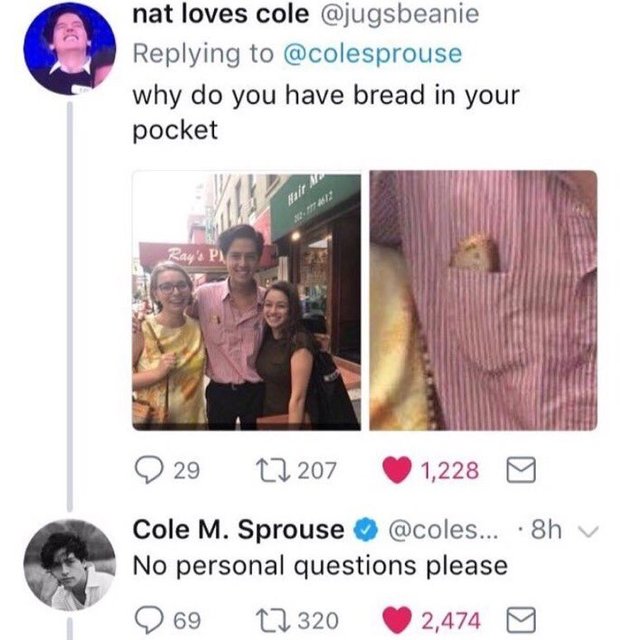Retweet the bread in pocket tweet
The height and width of the screenshot is (640, 620).
pyautogui.click(x=271, y=469)
